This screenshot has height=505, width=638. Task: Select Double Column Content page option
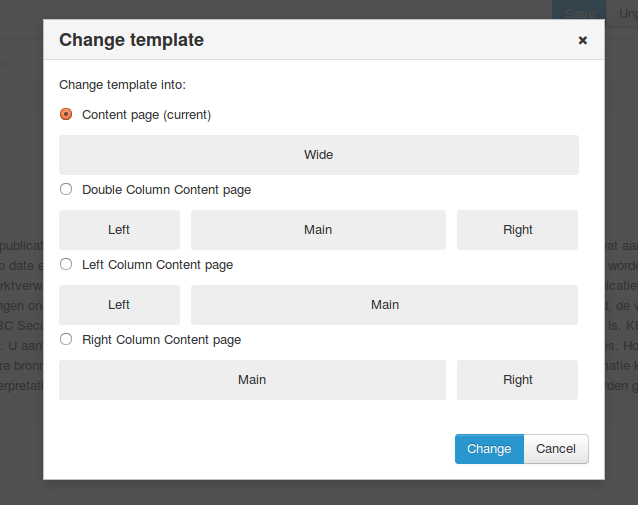click(66, 189)
